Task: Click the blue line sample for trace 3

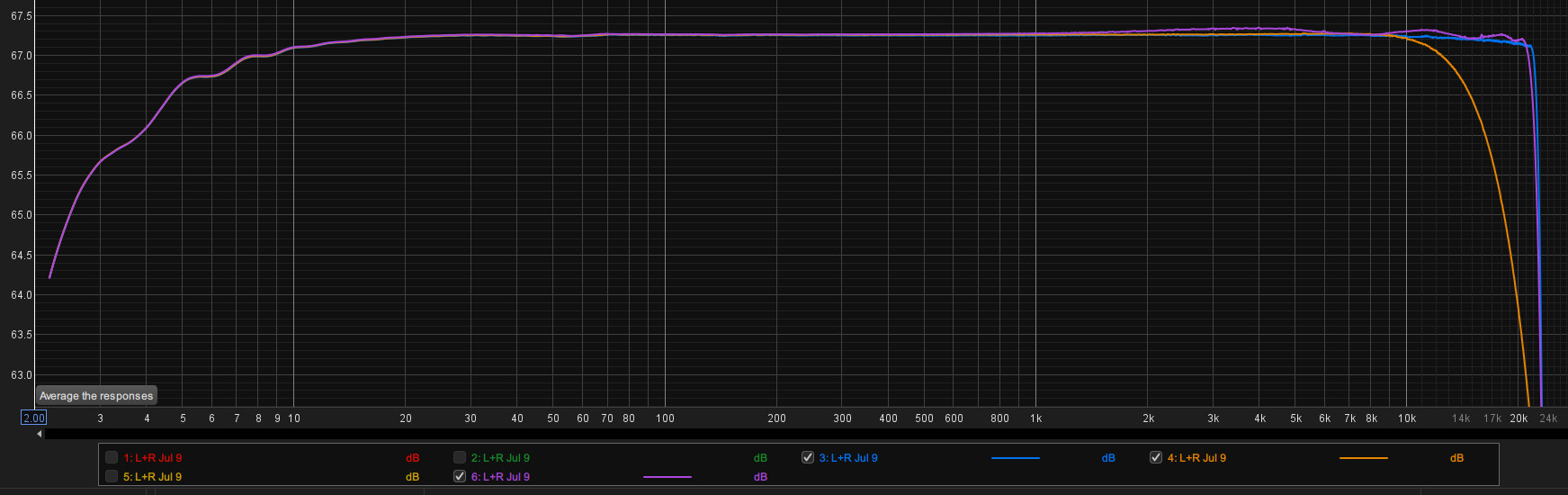Action: pos(1015,458)
